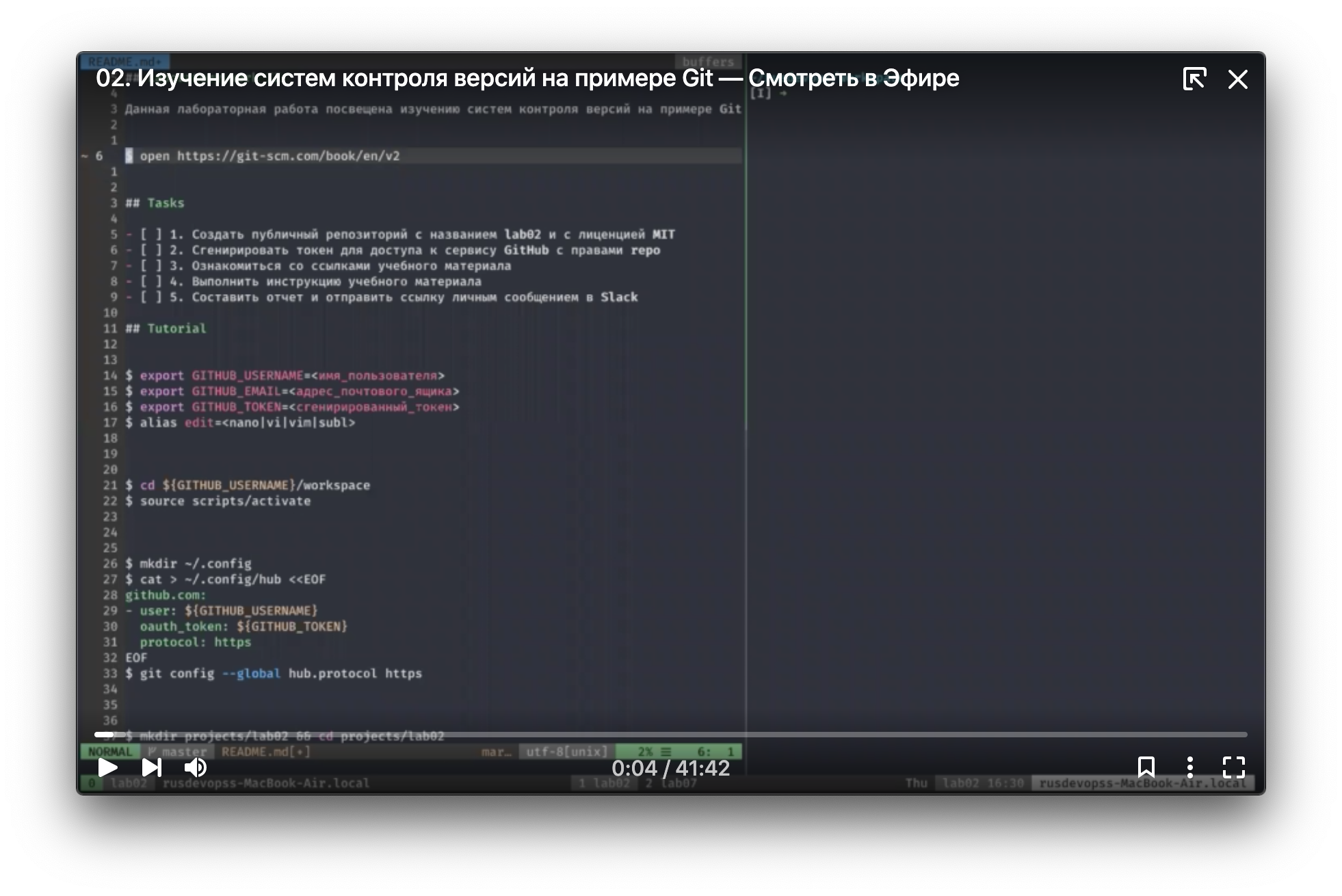The height and width of the screenshot is (896, 1342).
Task: Open the three-dot more options menu
Action: click(x=1190, y=767)
